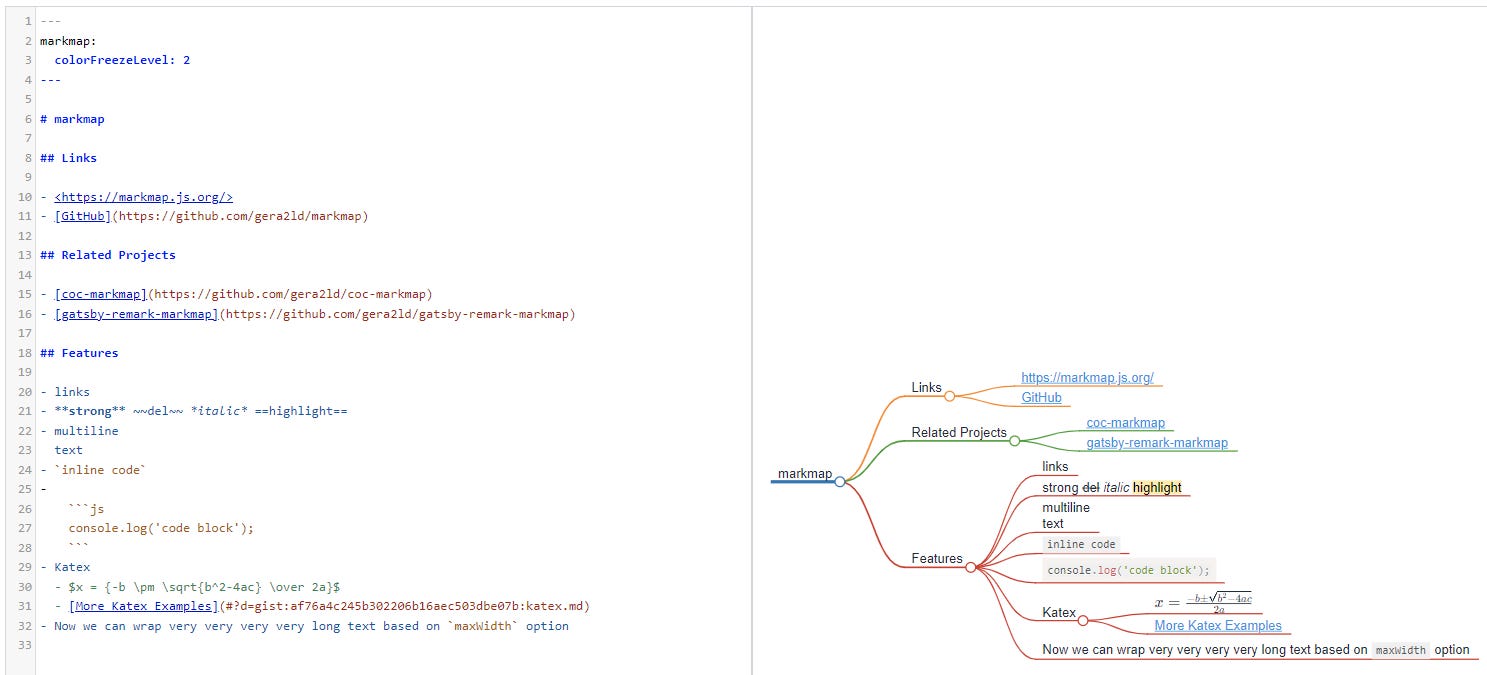
Task: Collapse the Links branch node circle
Action: [948, 394]
